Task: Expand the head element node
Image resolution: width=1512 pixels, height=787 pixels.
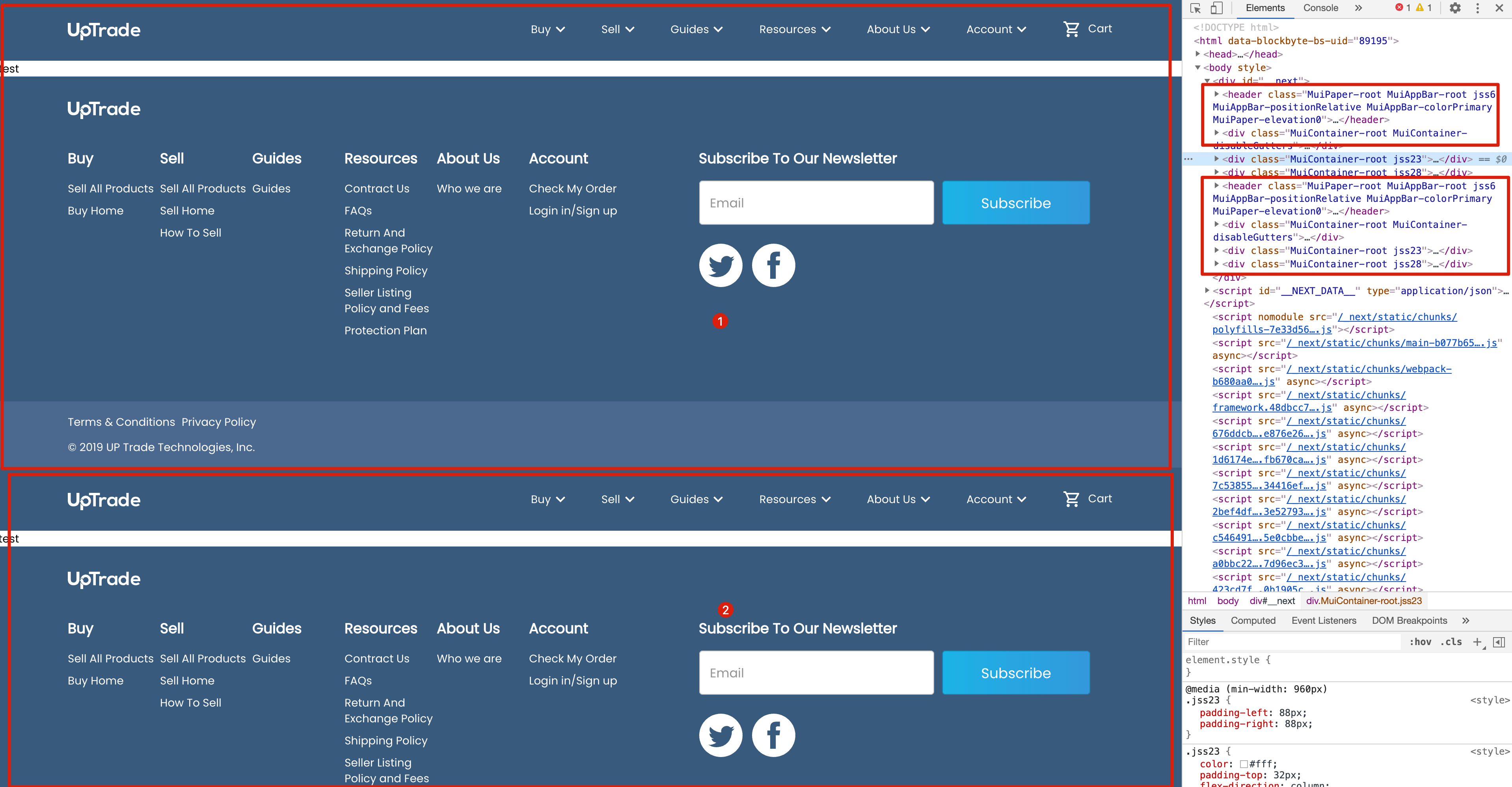Action: coord(1198,54)
